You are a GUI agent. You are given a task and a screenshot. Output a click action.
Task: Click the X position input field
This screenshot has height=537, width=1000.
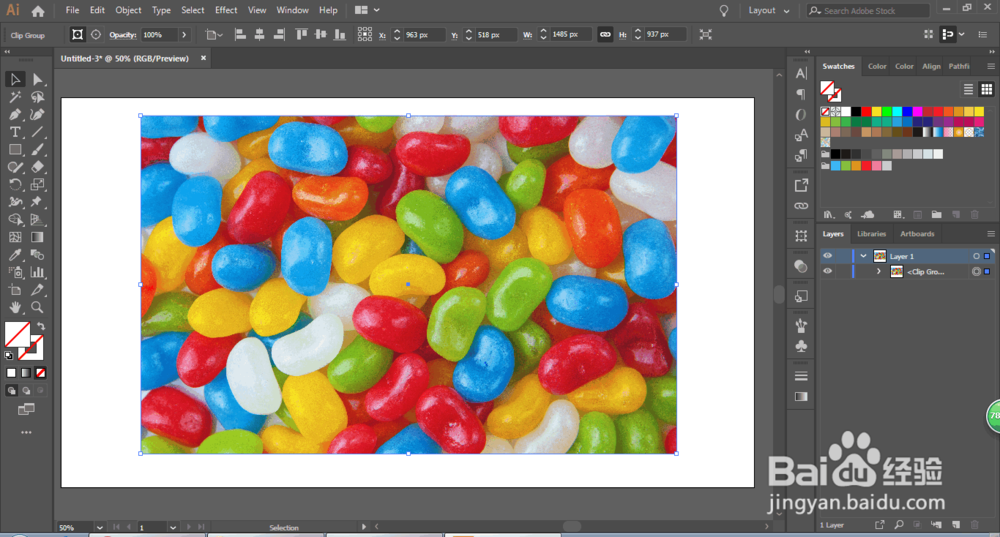click(423, 34)
